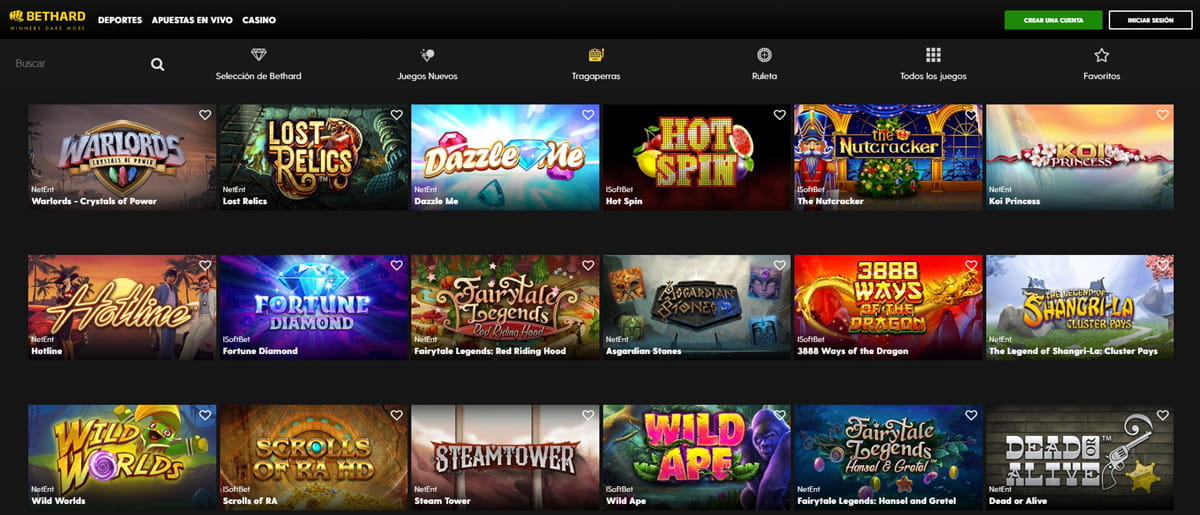Select the Juegos Nuevos icon
Screen dimensions: 1200x515
pos(428,55)
